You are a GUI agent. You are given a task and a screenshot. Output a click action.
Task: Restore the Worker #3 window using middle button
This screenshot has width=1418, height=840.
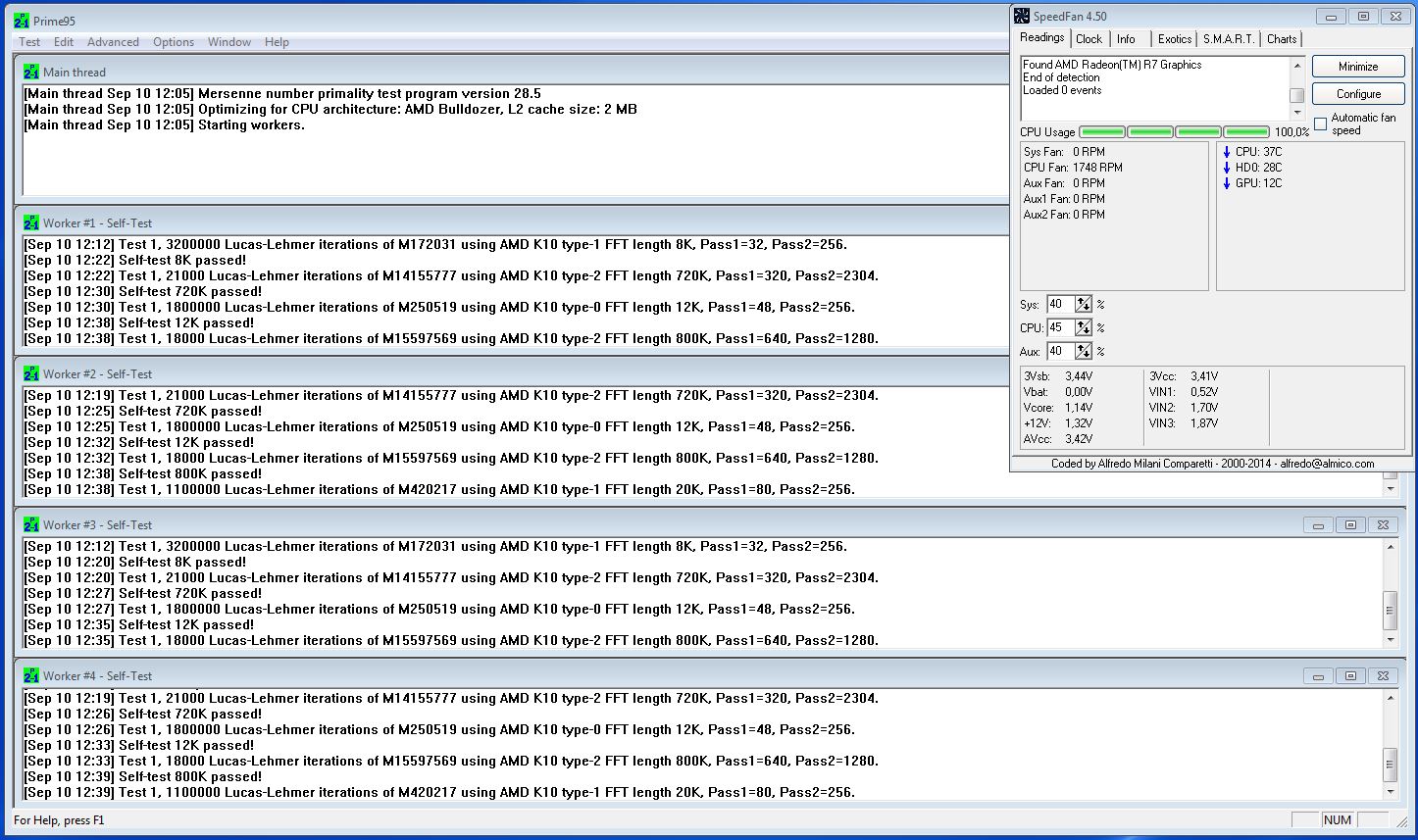coord(1350,524)
